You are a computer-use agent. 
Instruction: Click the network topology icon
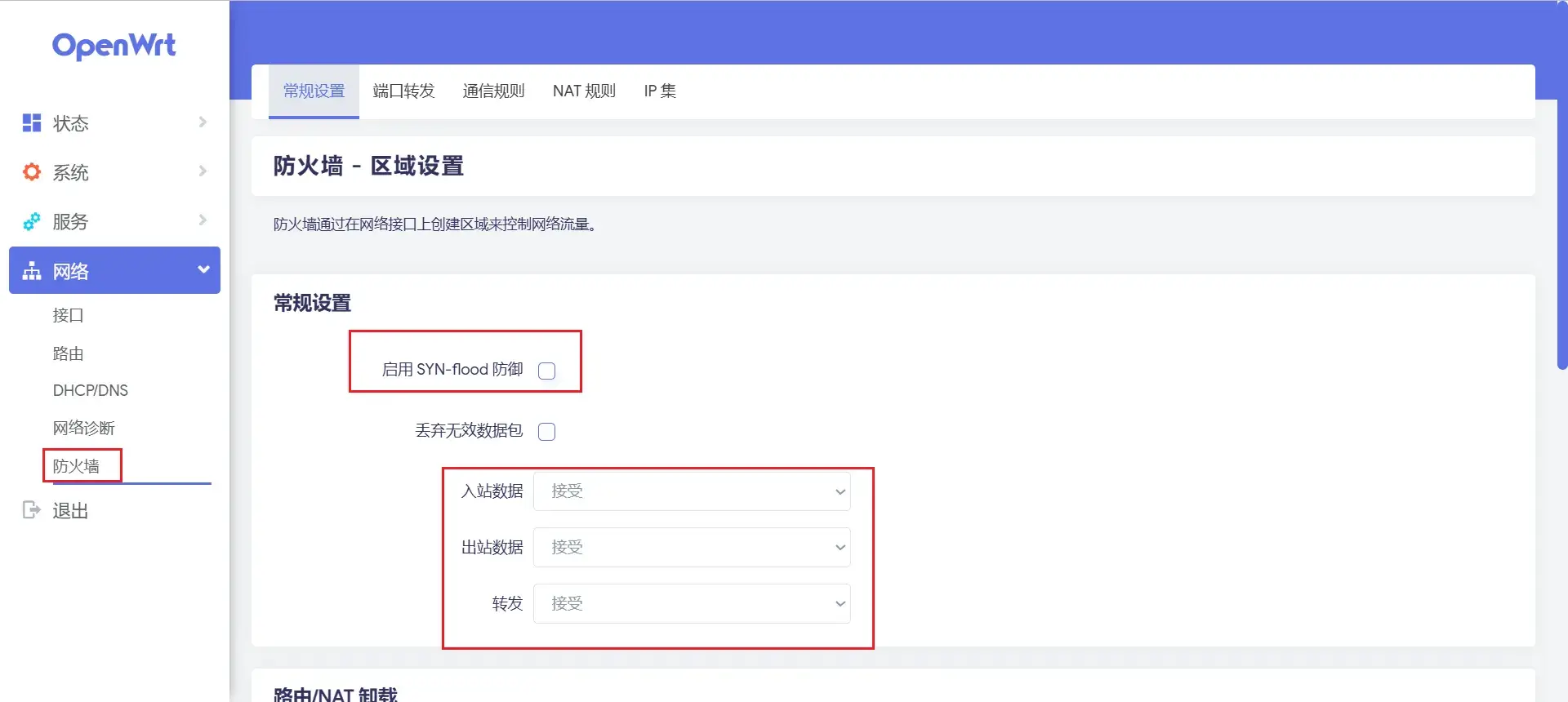point(32,271)
